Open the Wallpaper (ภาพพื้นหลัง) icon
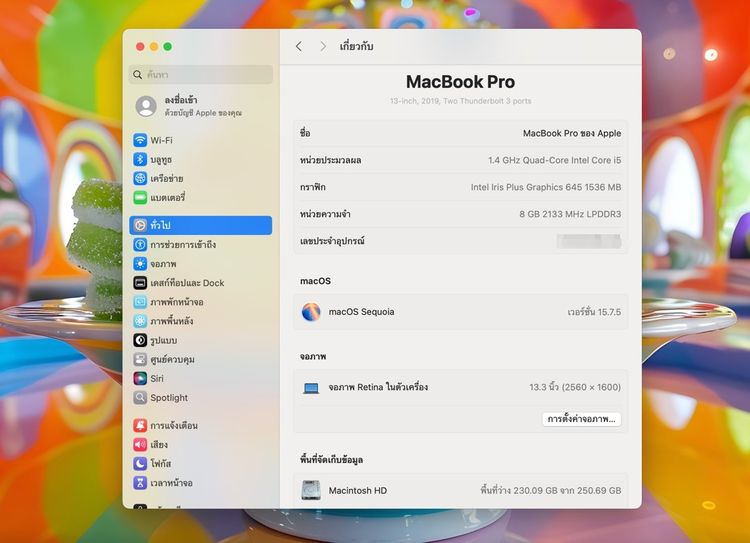This screenshot has width=750, height=543. click(140, 321)
